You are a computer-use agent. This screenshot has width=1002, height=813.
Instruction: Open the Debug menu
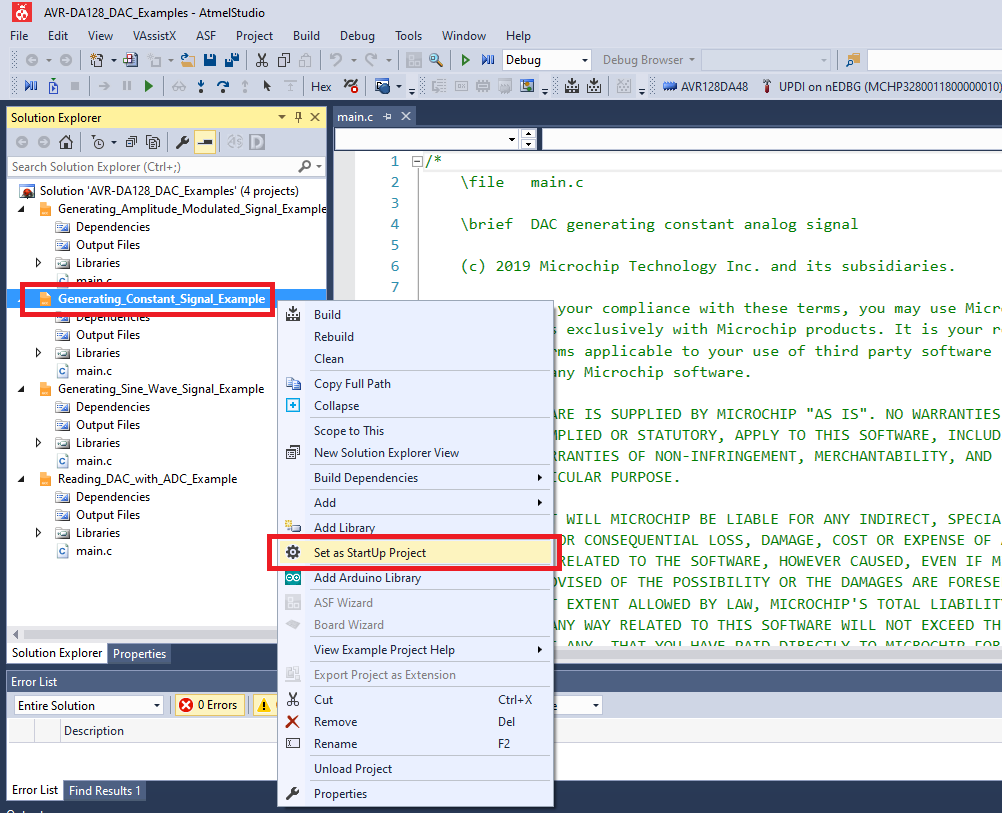(357, 36)
